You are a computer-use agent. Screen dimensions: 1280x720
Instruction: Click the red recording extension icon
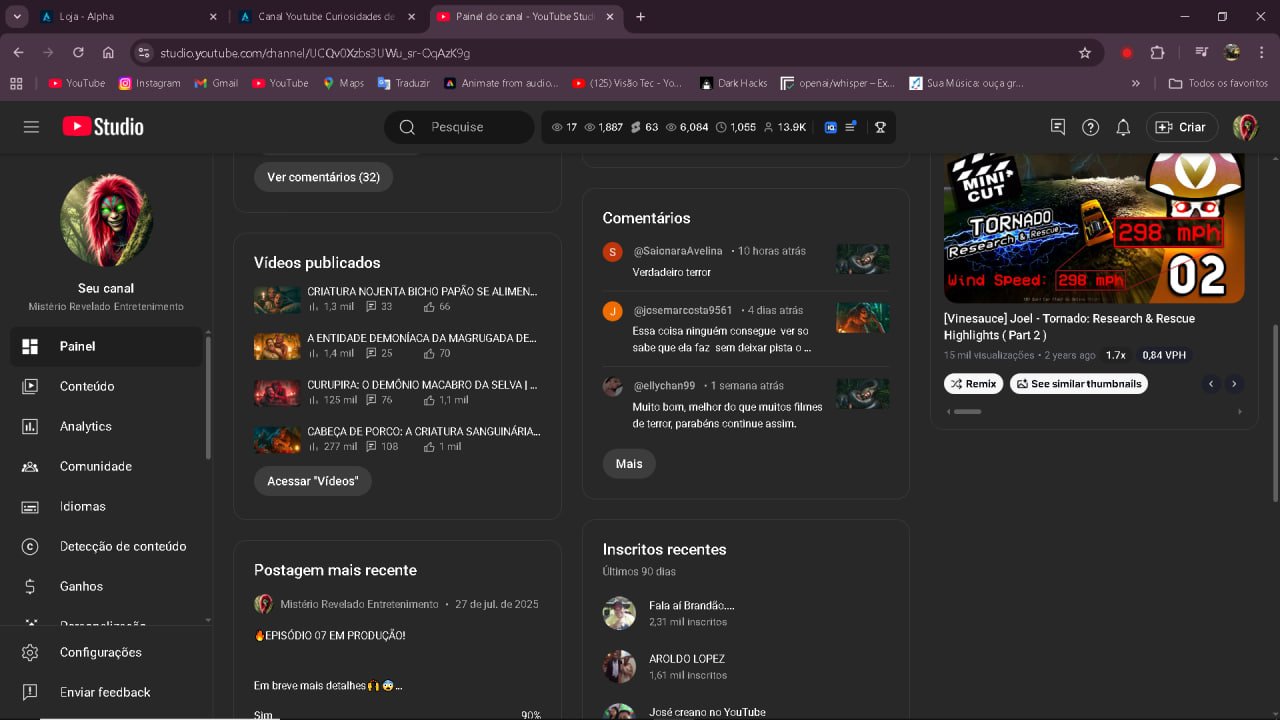coord(1127,53)
